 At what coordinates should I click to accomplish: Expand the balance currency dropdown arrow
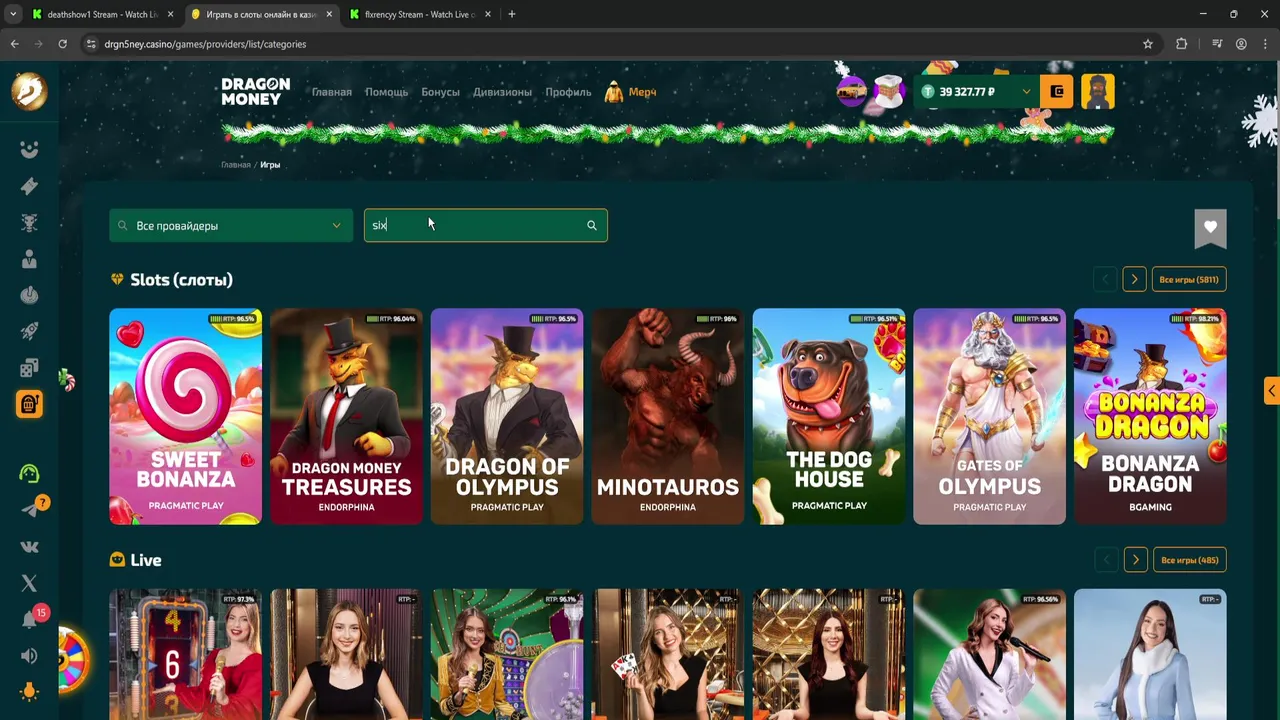click(x=1025, y=91)
